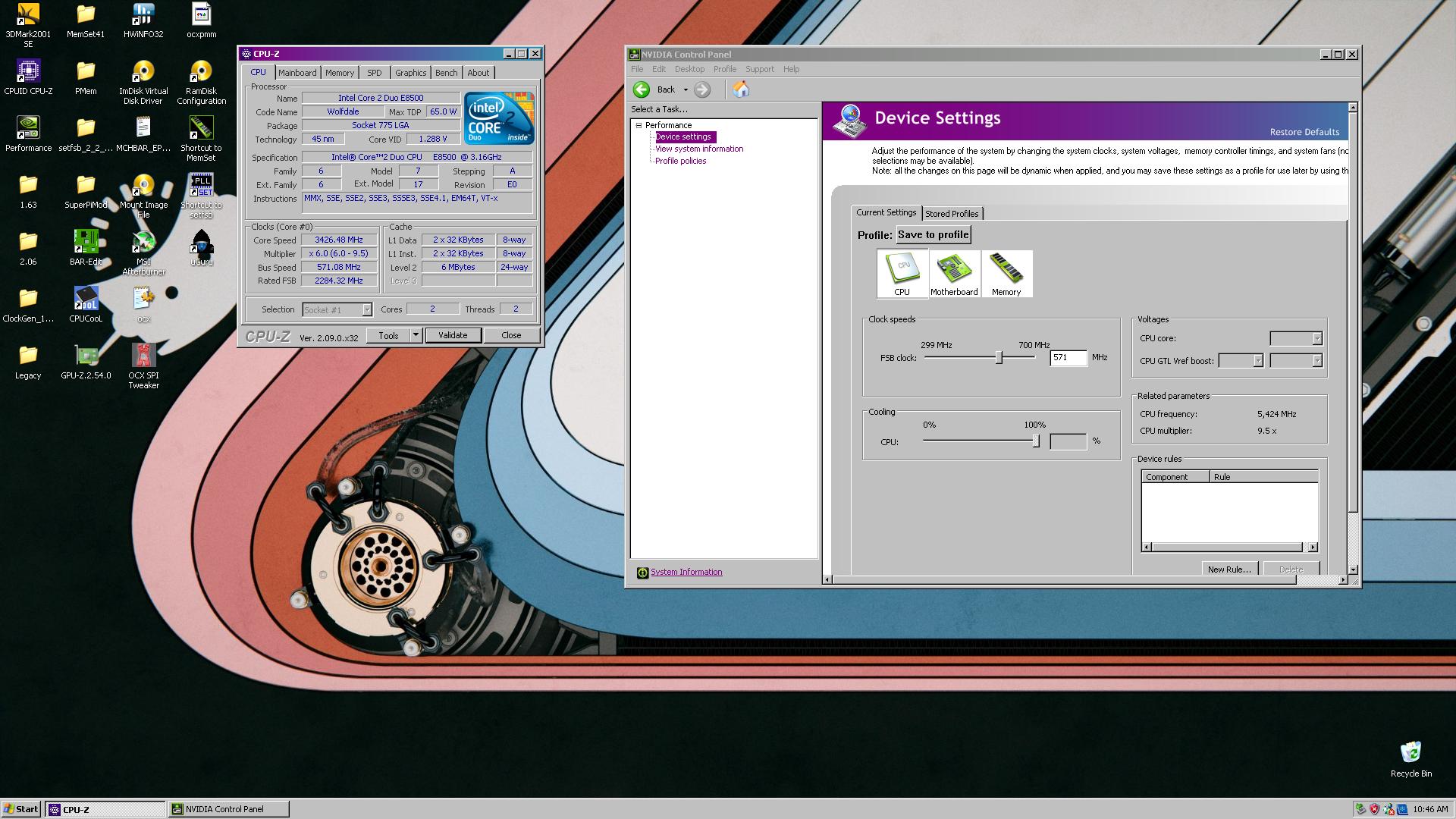The height and width of the screenshot is (819, 1456).
Task: Switch to the Mainboard tab in CPU-Z
Action: [x=297, y=73]
